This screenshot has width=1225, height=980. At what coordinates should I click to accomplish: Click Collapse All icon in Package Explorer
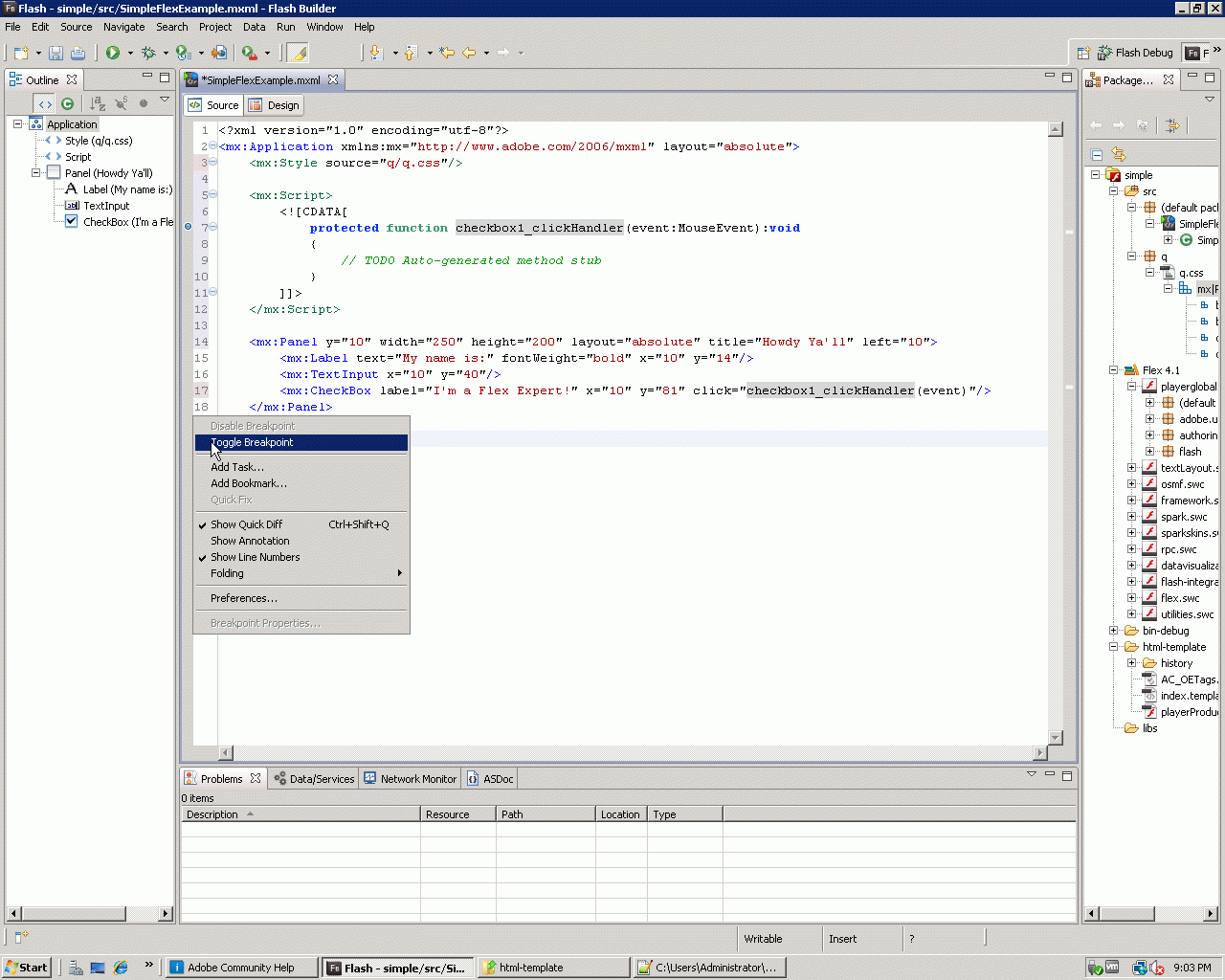[1097, 154]
